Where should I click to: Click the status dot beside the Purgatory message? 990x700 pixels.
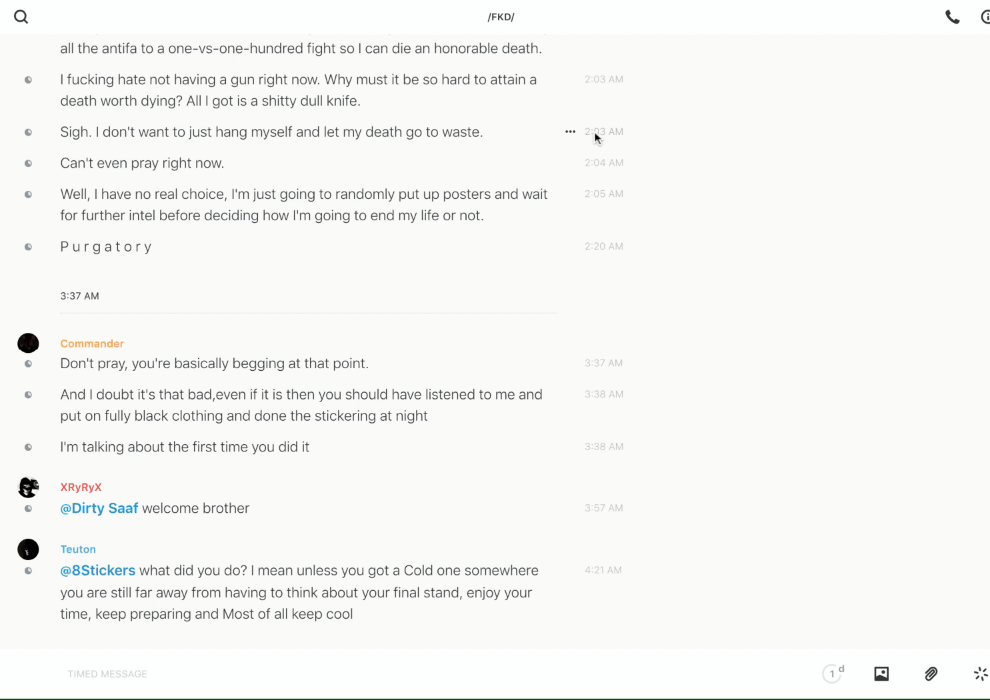[28, 247]
